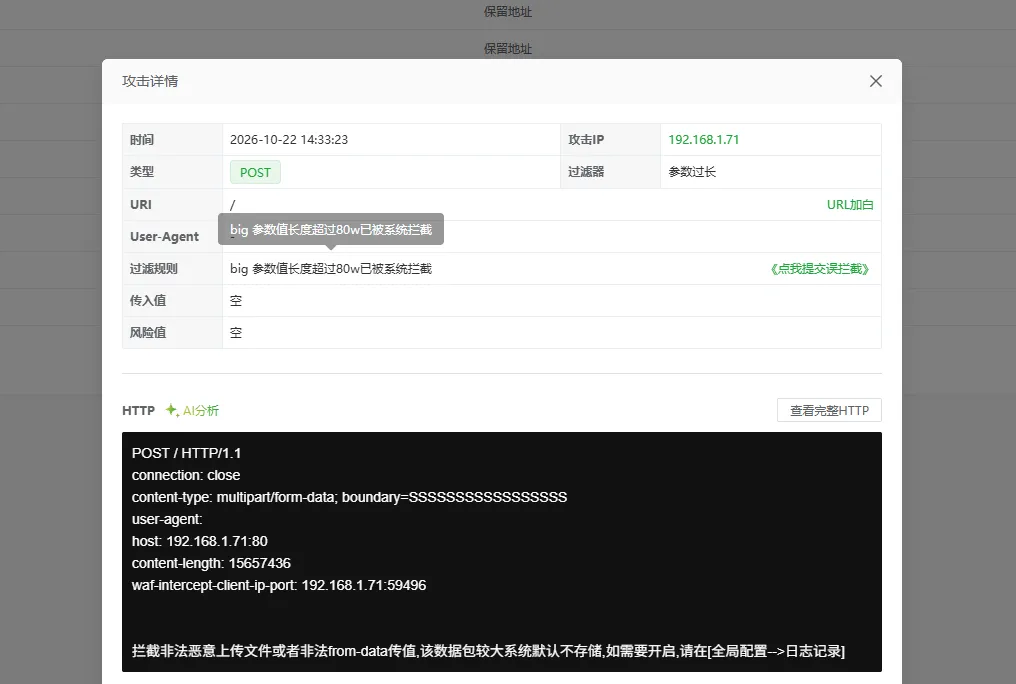Select filter rule text in 过滤规则 row
The image size is (1016, 684).
[x=331, y=269]
